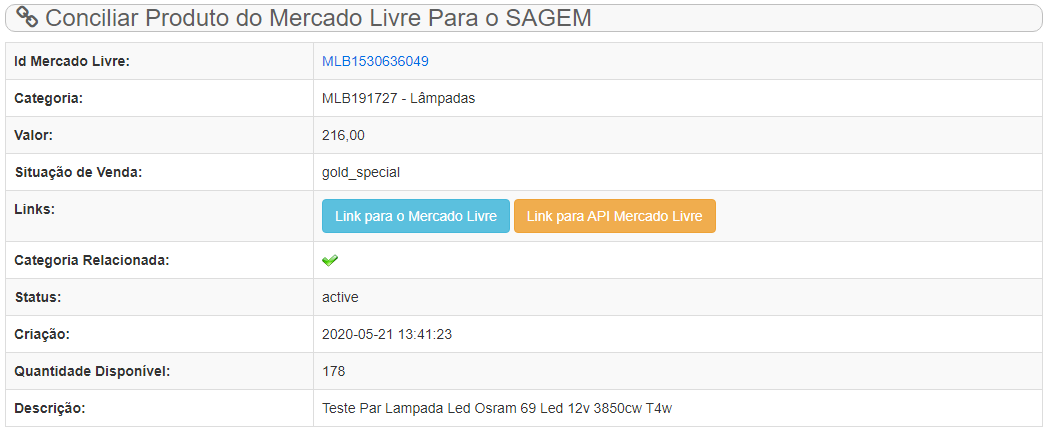1050x436 pixels.
Task: Click the page title Conciliar Produto do Mercado Livre
Action: pyautogui.click(x=319, y=18)
